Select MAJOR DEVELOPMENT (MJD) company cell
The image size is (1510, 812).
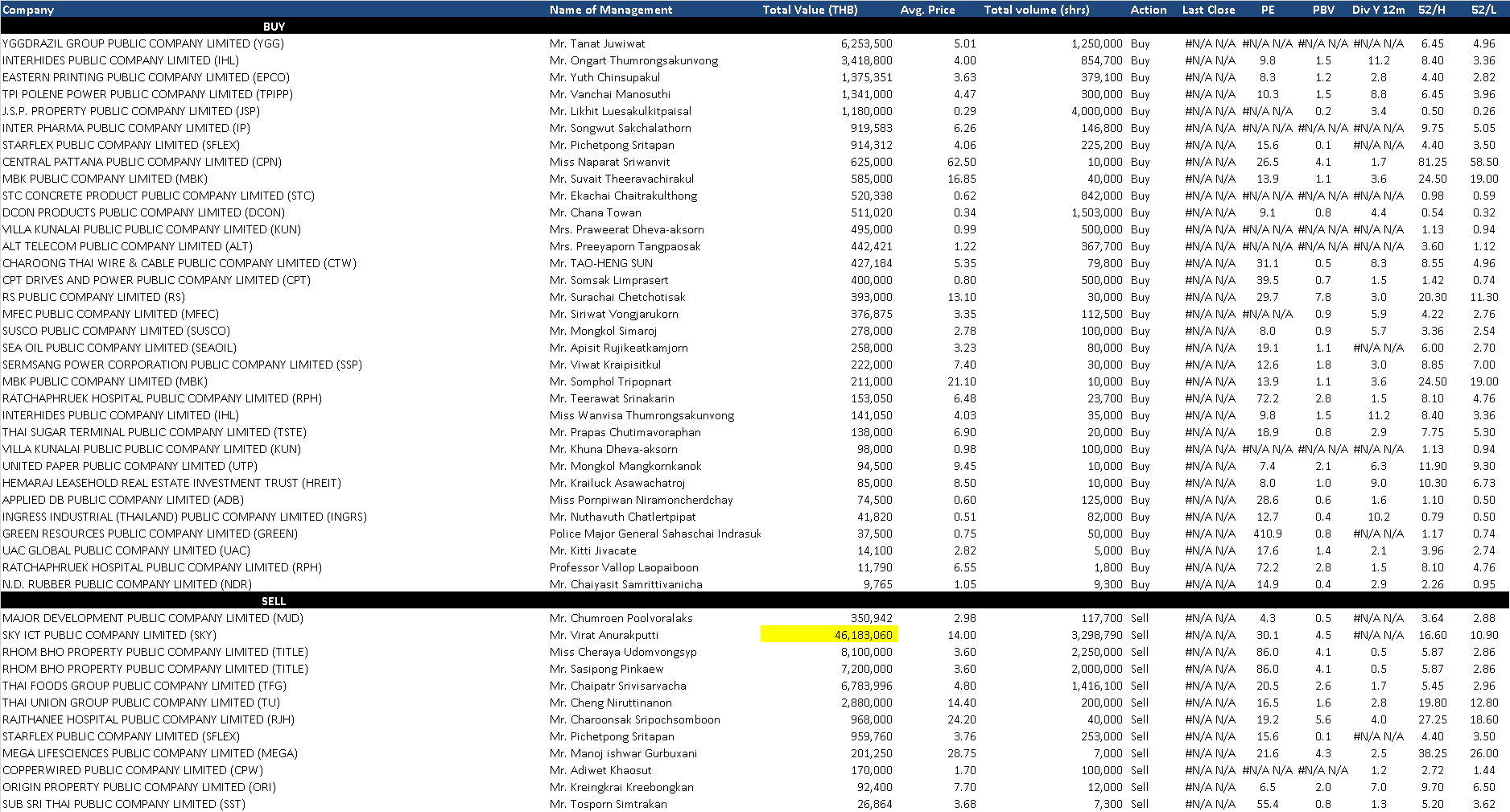coord(153,618)
